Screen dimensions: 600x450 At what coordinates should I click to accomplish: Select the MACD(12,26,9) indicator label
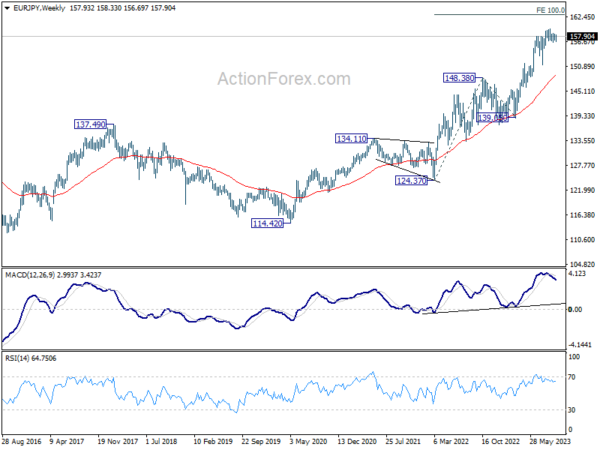(x=30, y=275)
